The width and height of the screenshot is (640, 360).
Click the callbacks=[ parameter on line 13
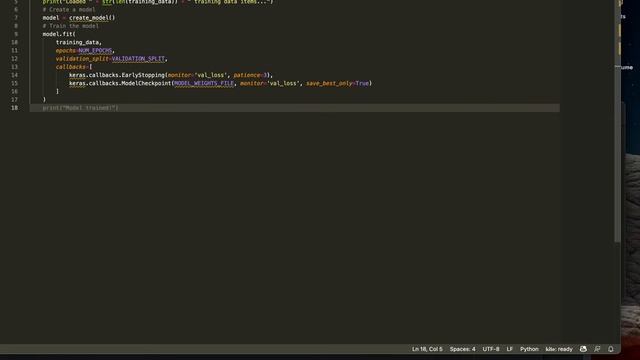[x=74, y=67]
